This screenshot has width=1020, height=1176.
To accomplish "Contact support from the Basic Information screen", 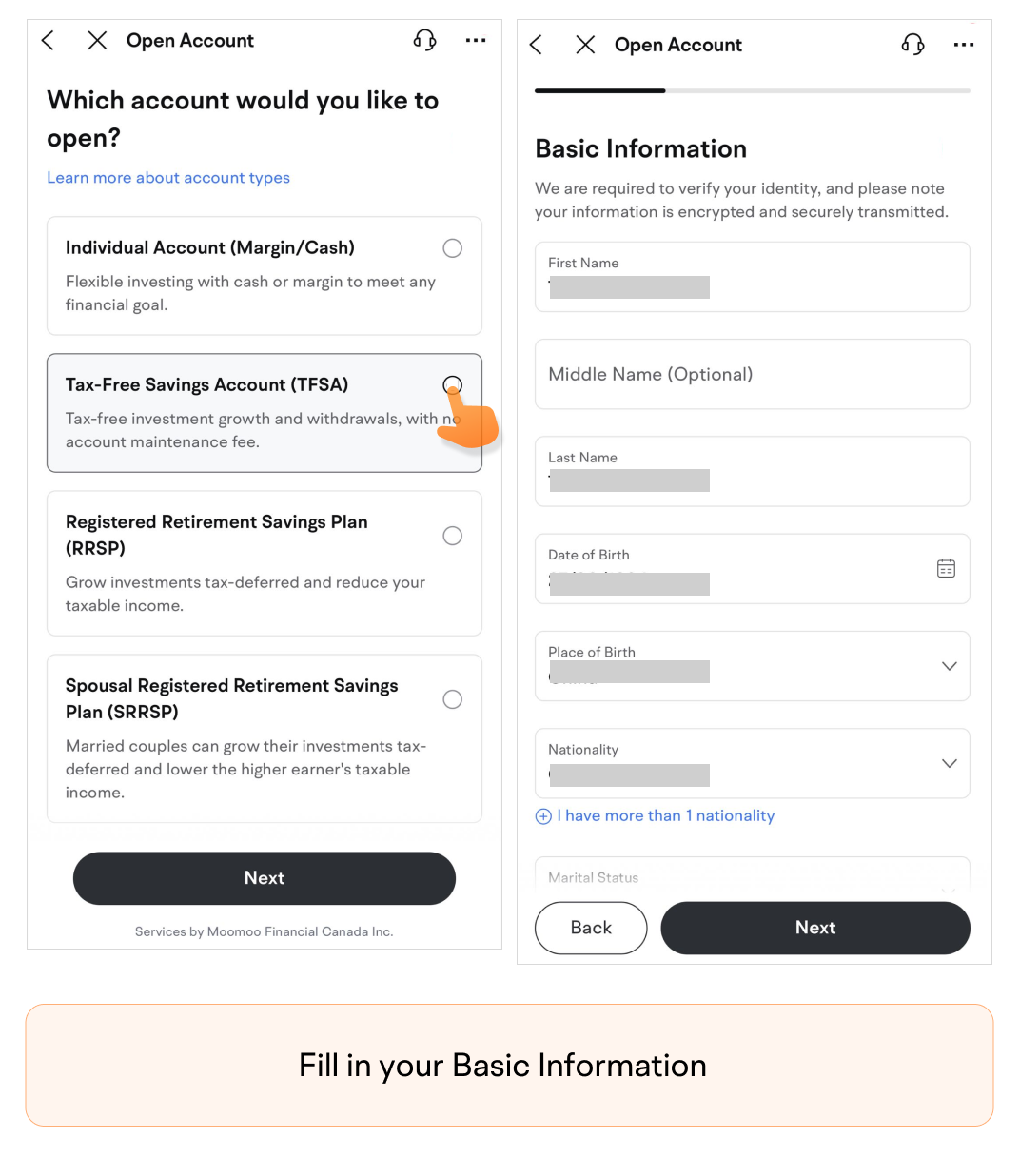I will coord(912,45).
